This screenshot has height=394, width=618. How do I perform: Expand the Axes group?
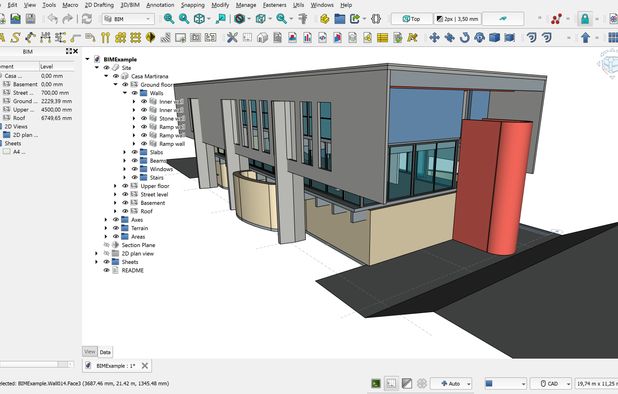coord(106,220)
